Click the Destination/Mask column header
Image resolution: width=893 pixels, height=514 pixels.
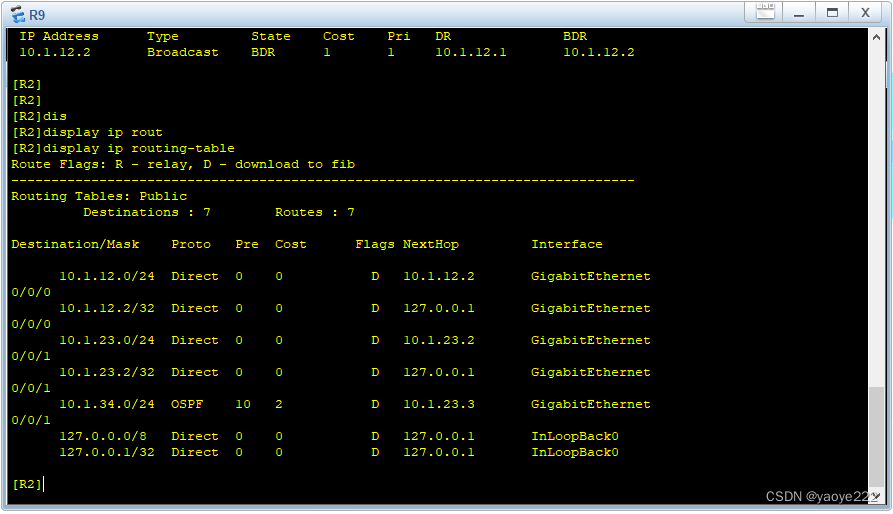pos(75,244)
